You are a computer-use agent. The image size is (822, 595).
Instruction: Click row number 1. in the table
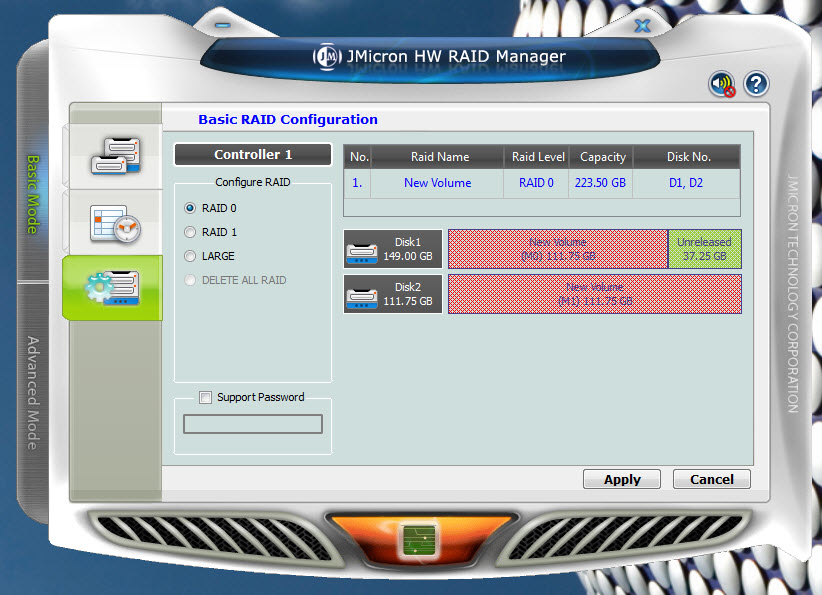358,183
